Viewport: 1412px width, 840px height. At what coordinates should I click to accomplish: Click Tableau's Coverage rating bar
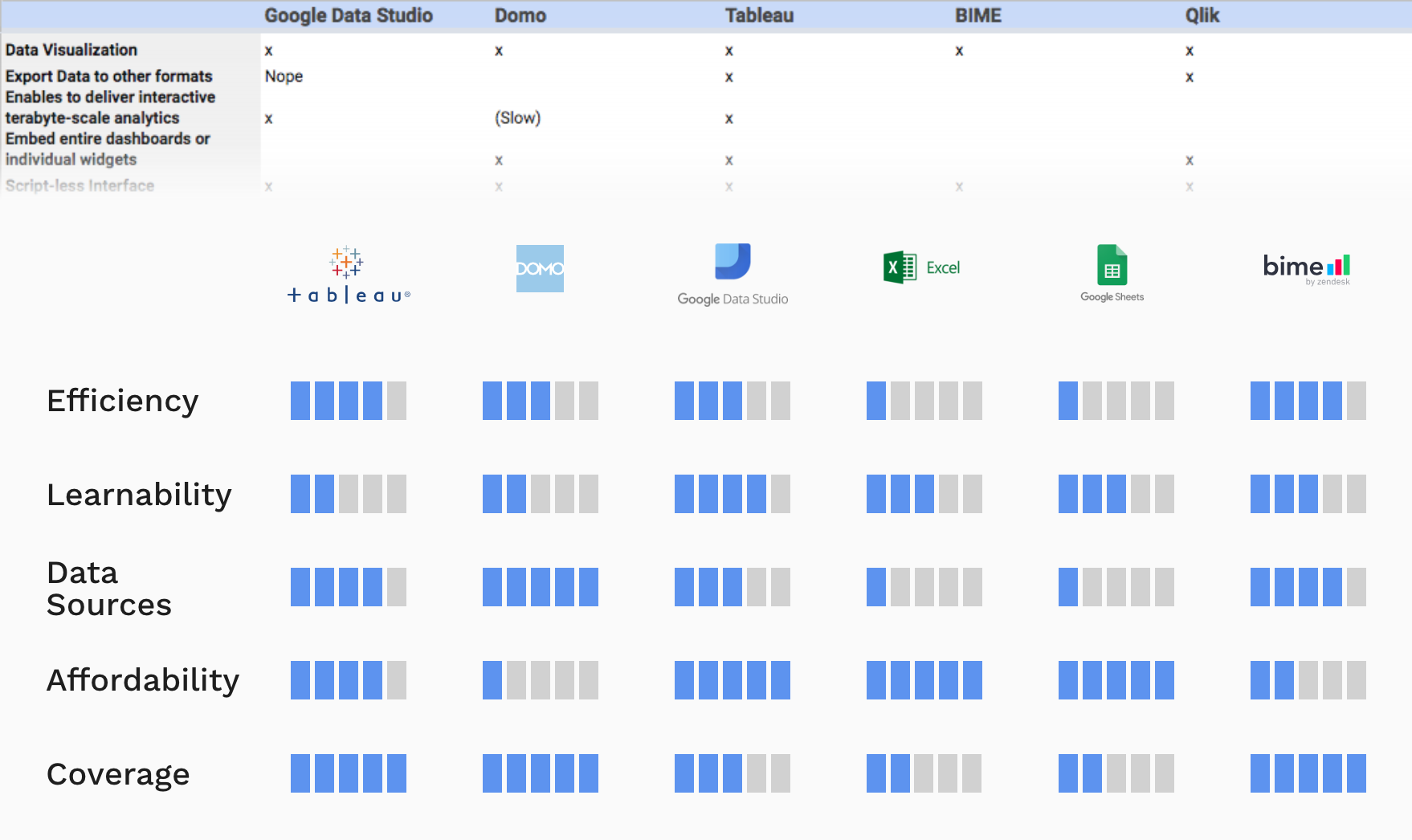tap(349, 773)
